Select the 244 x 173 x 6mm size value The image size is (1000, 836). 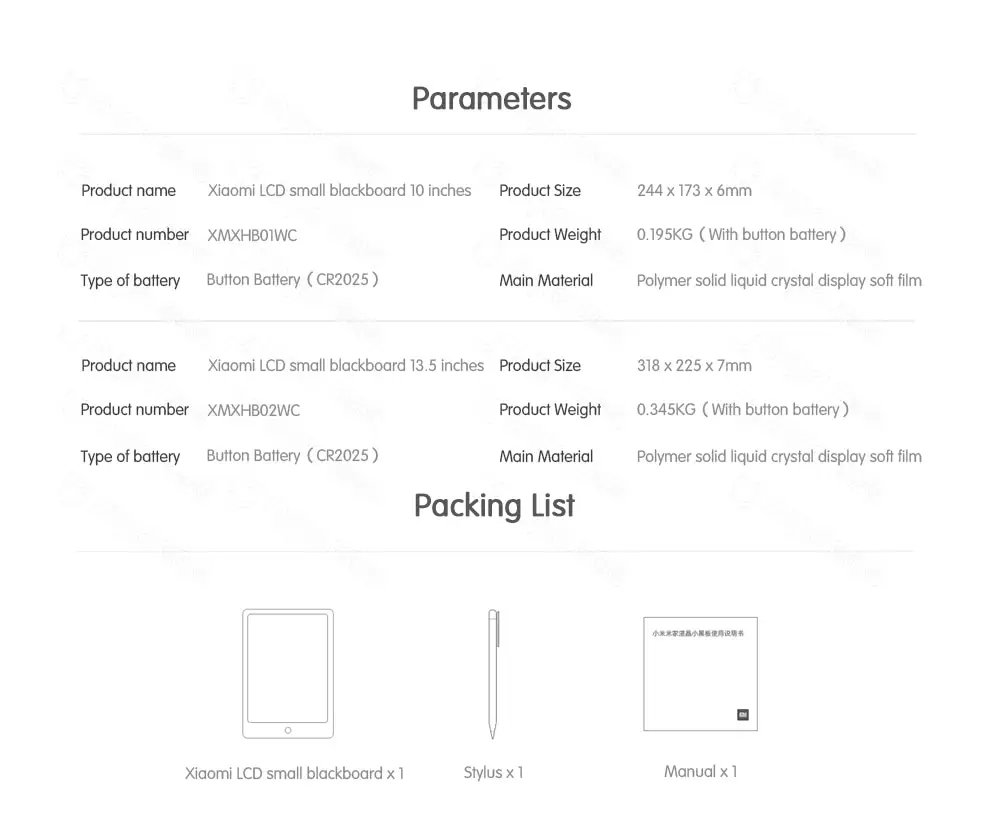coord(694,190)
